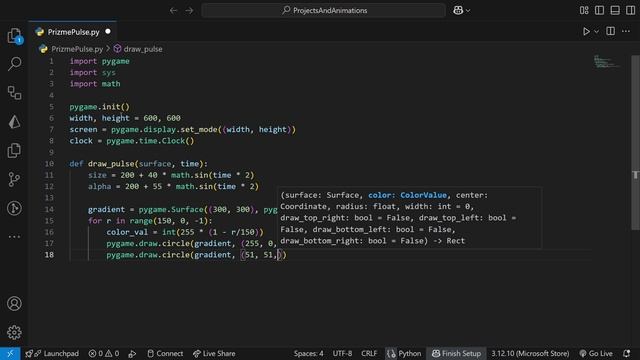This screenshot has height=360, width=640.
Task: Click Connect in the status bar
Action: tap(165, 353)
